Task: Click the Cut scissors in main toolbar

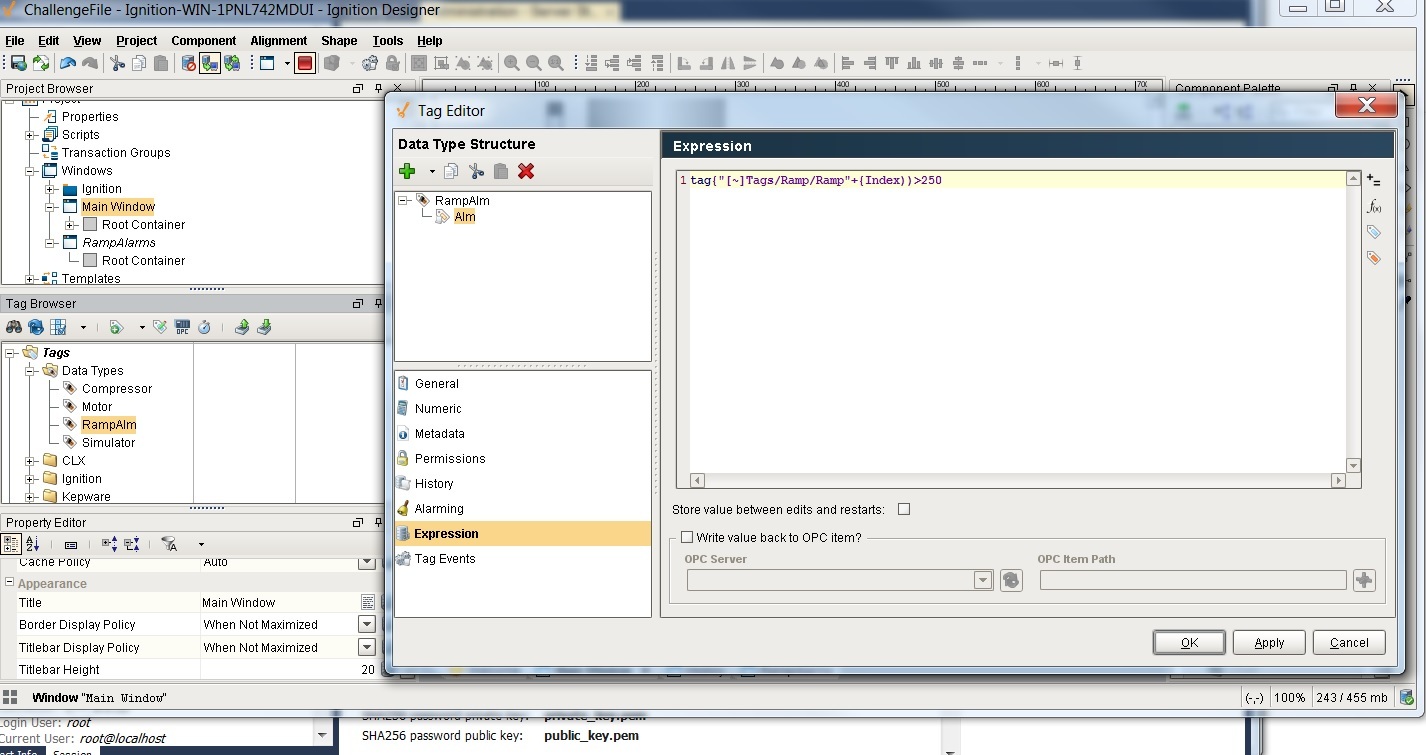Action: click(x=118, y=63)
